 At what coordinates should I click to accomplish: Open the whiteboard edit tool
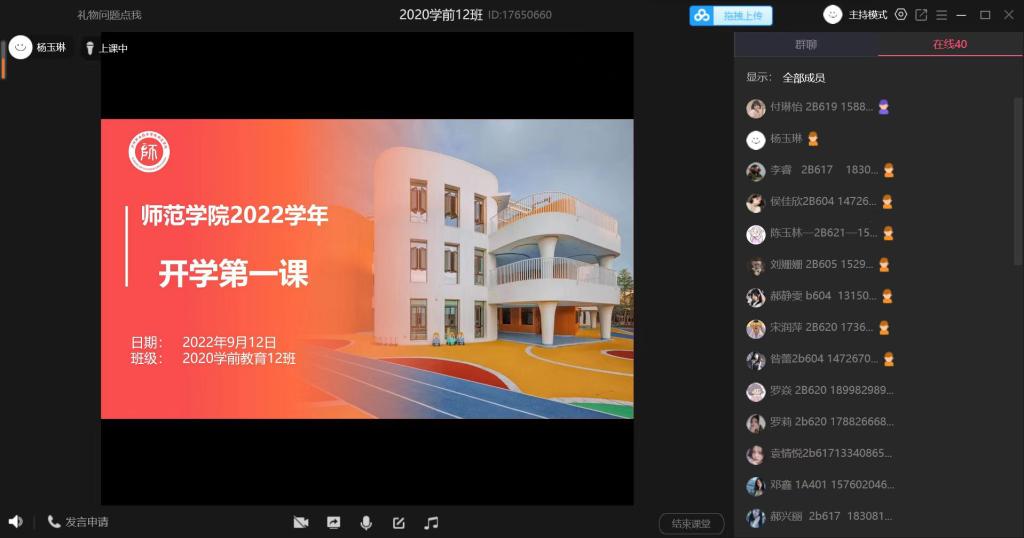click(399, 522)
